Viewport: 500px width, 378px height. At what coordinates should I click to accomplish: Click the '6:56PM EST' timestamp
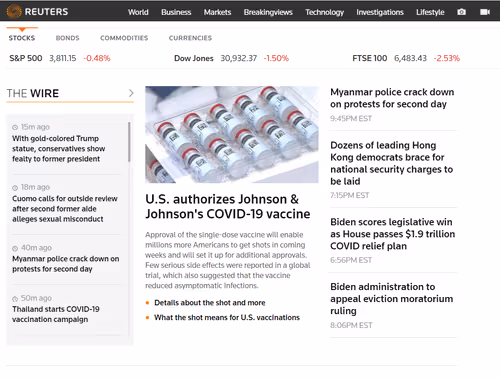351,260
